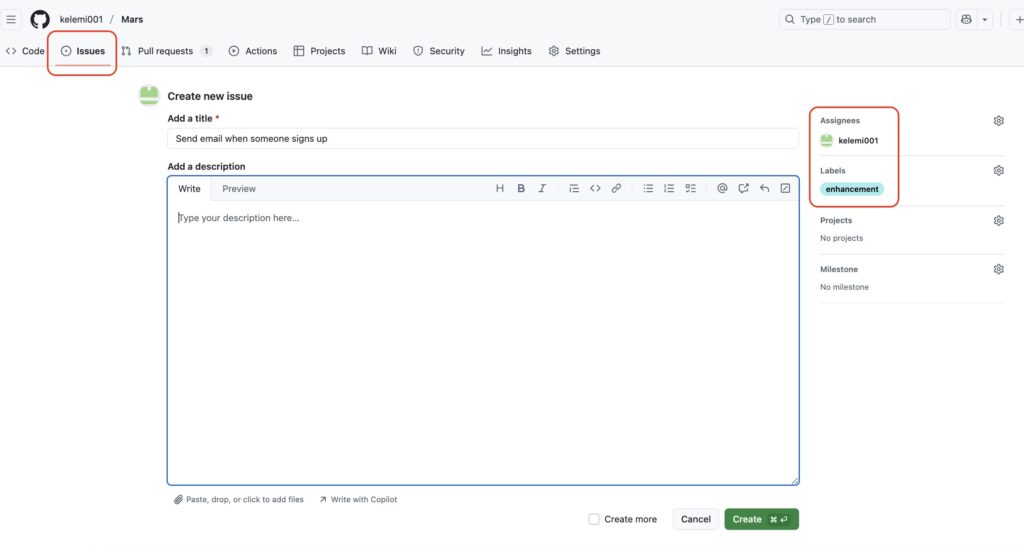Open the Milestone gear settings
The image size is (1024, 545).
[998, 269]
